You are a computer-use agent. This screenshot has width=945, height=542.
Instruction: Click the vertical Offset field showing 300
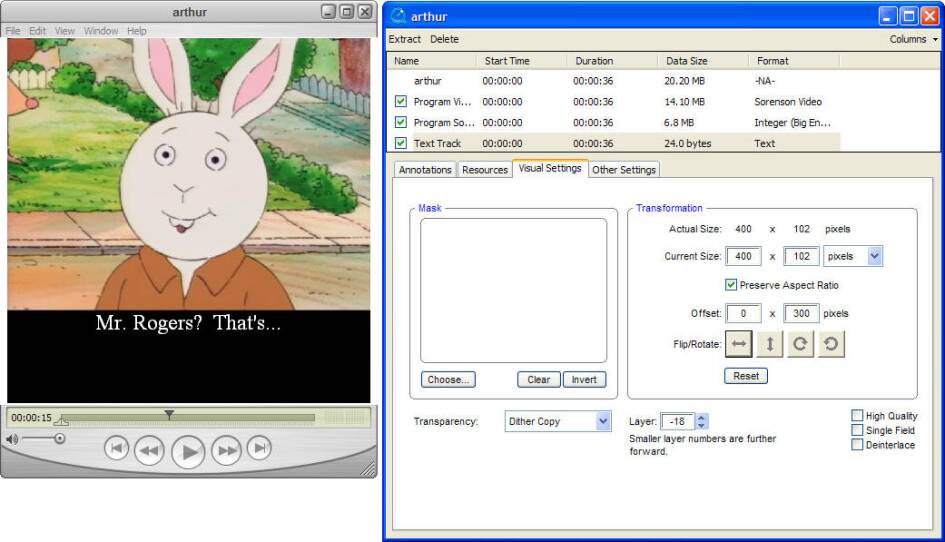[801, 314]
